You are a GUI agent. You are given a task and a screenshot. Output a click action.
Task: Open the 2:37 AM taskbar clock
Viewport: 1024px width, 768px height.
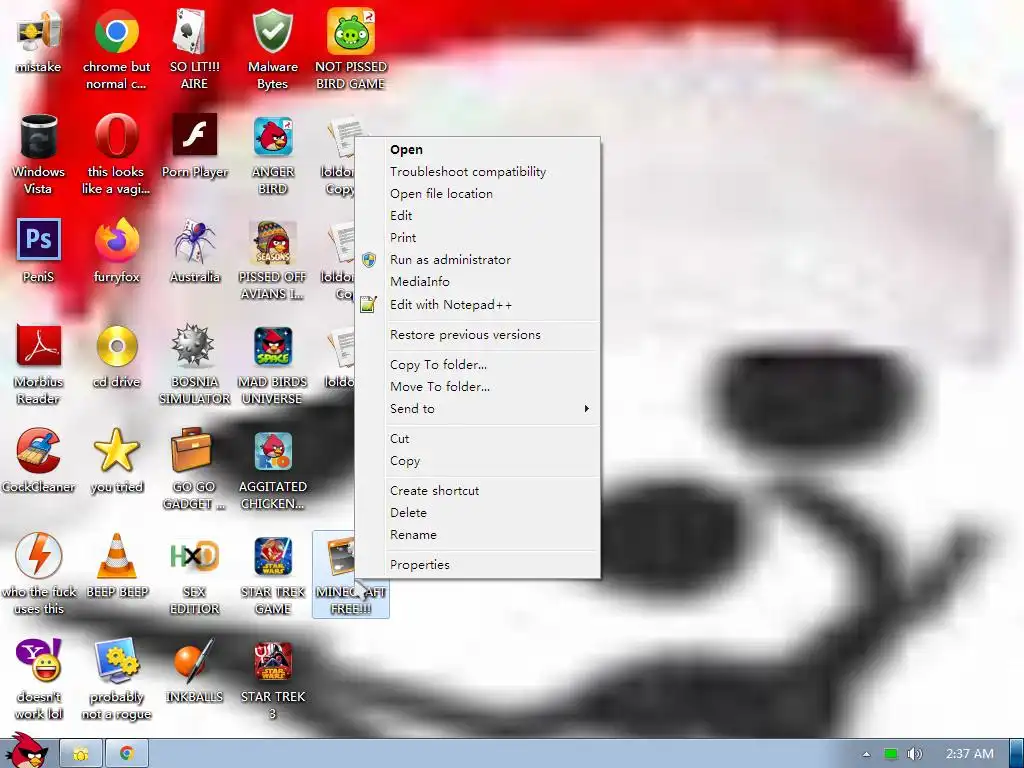click(x=970, y=754)
